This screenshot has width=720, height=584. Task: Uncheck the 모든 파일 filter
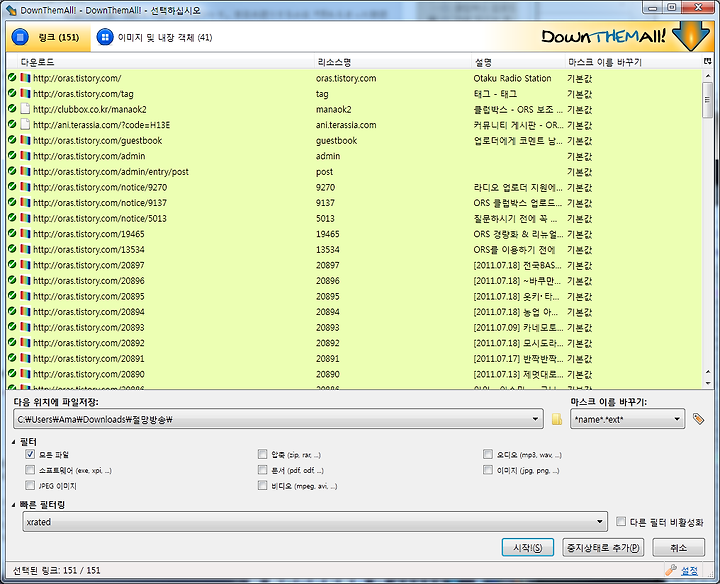(x=30, y=454)
